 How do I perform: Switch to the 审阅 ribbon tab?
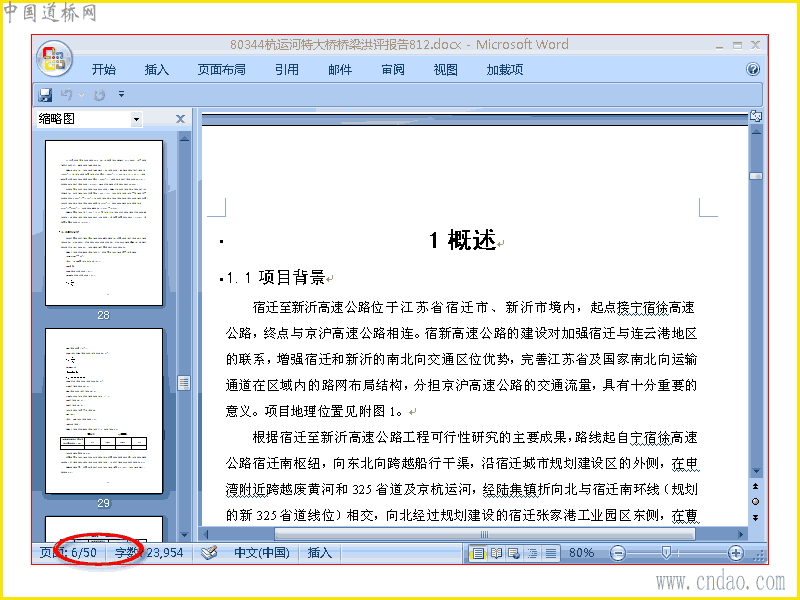point(393,69)
